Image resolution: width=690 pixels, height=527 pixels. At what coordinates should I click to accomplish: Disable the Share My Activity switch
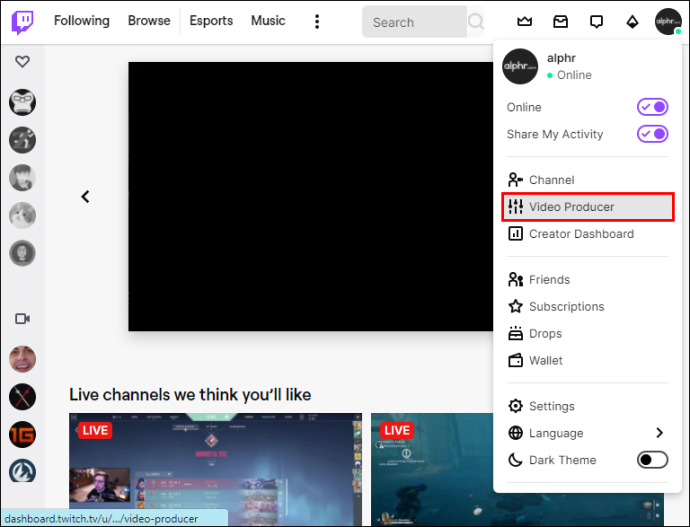(652, 134)
